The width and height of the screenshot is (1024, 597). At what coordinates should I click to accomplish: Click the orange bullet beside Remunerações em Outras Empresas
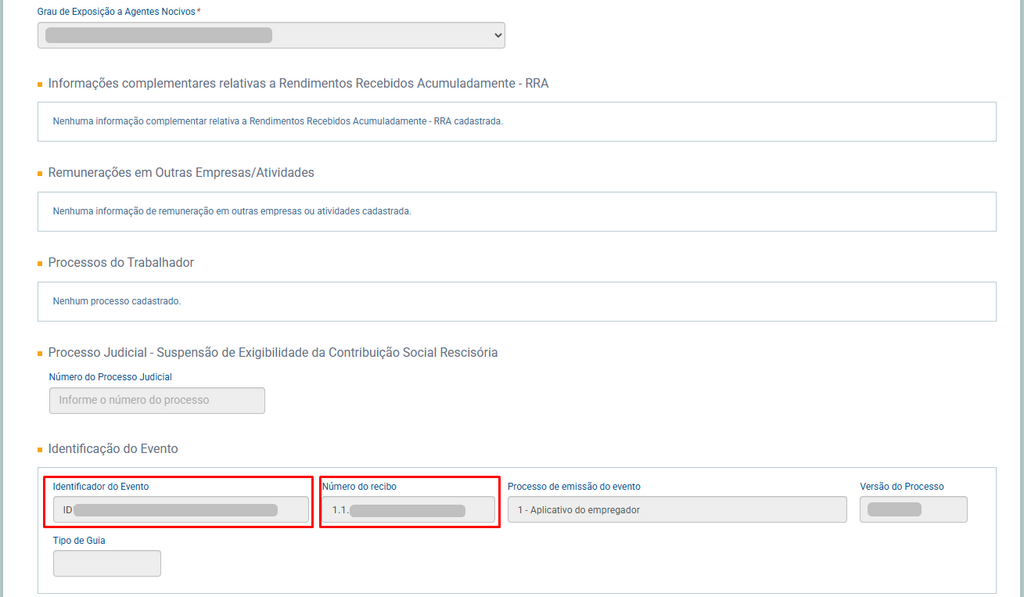(40, 174)
